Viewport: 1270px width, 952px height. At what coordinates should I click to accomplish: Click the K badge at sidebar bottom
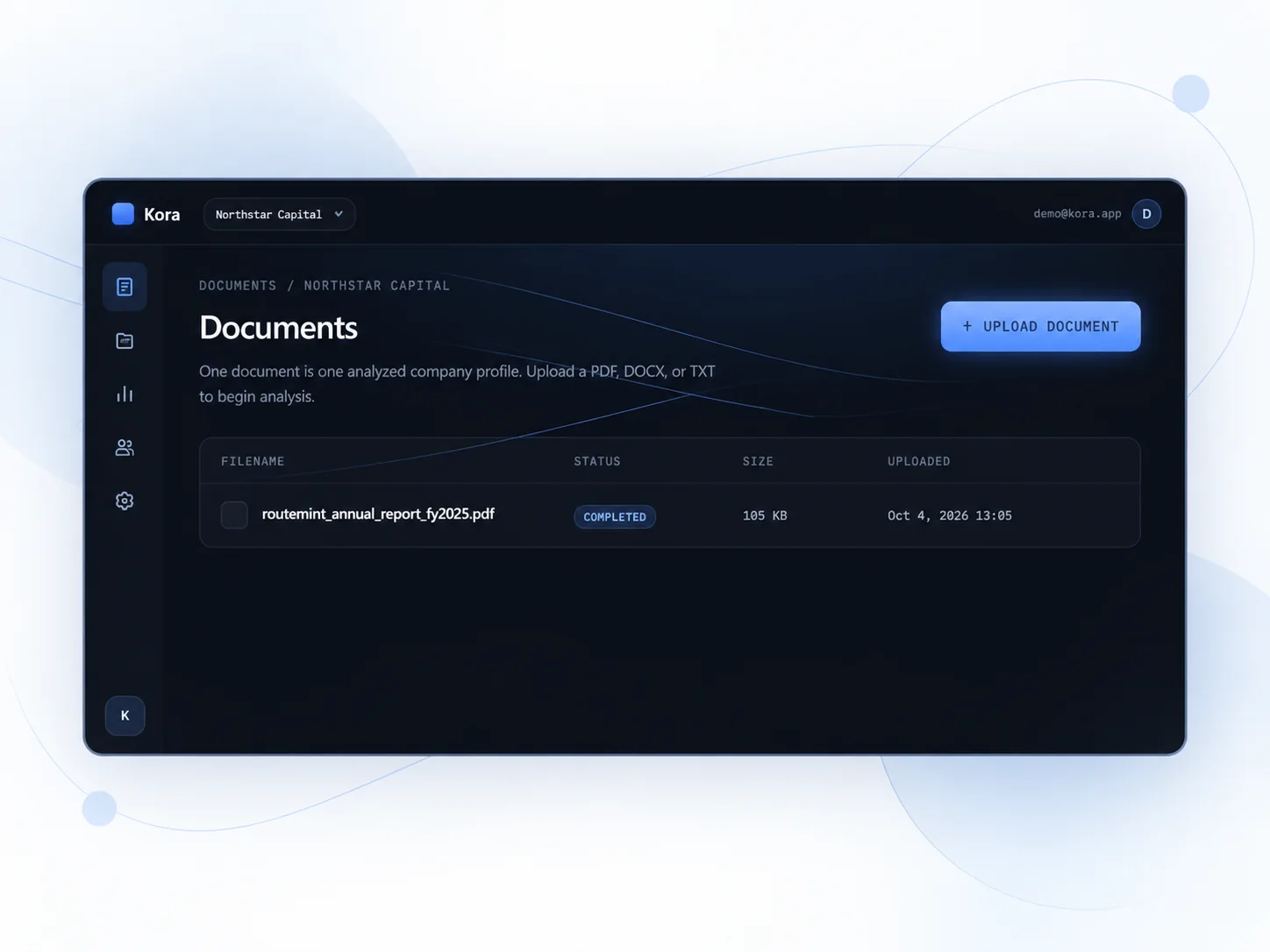point(125,715)
